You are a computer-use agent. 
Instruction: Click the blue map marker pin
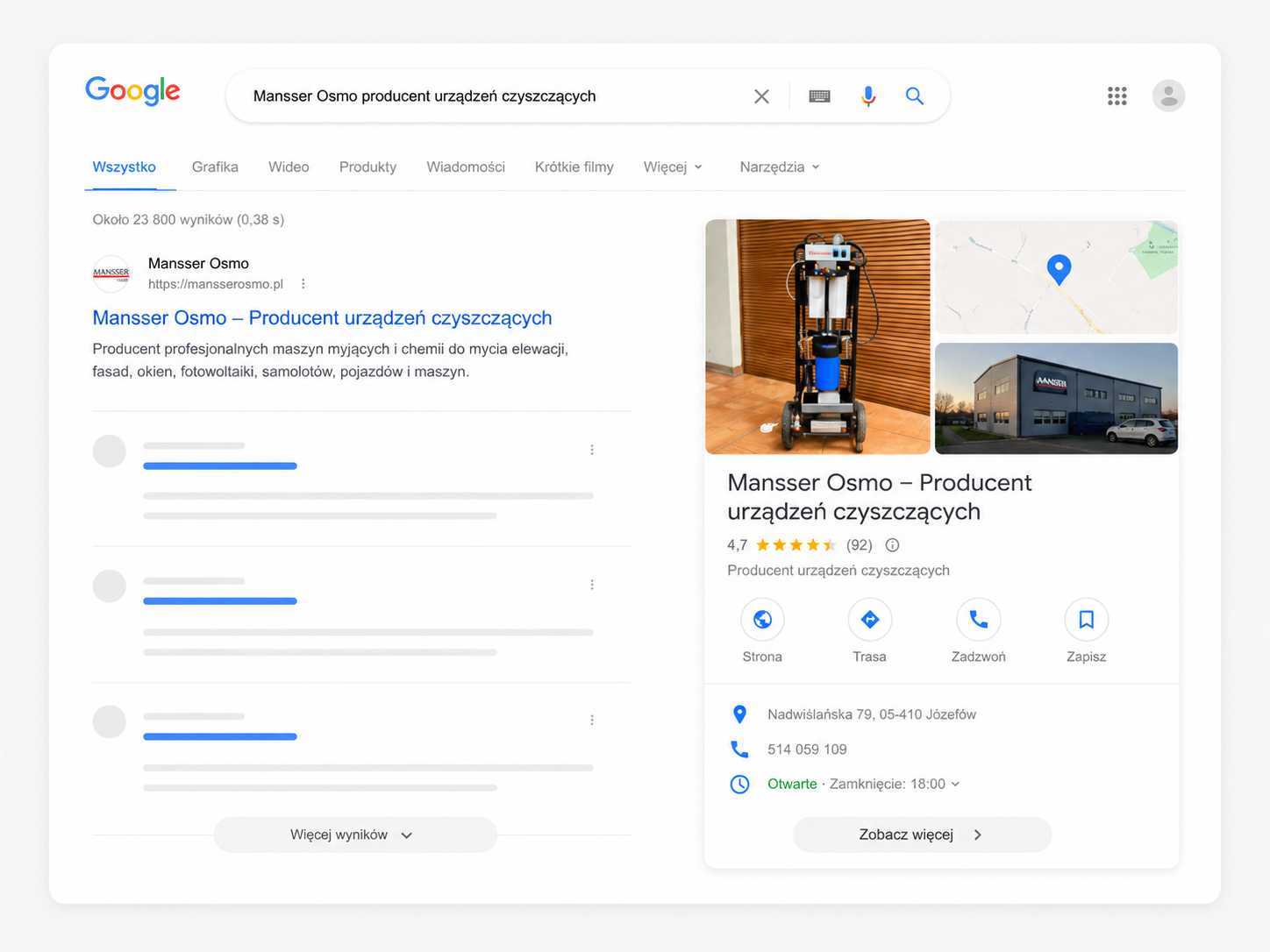pos(1059,269)
